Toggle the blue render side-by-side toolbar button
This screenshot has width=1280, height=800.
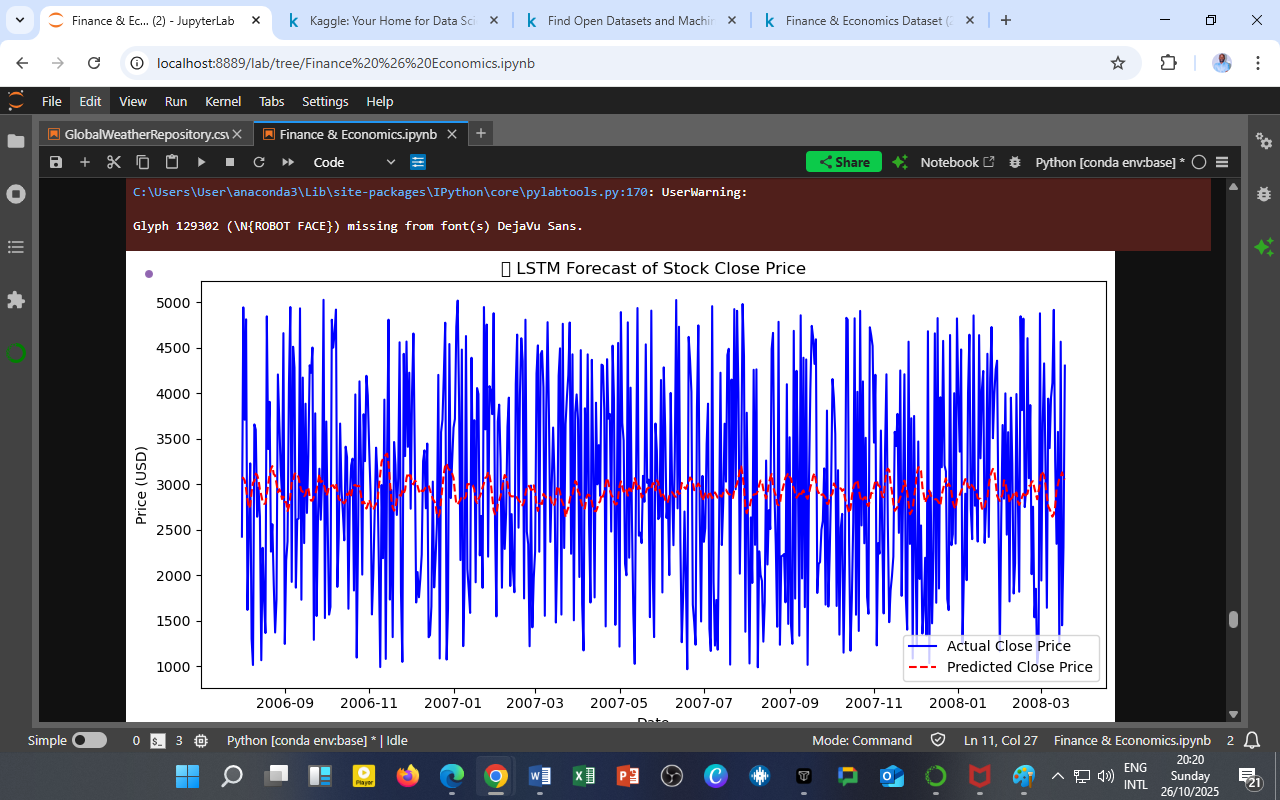pos(418,162)
